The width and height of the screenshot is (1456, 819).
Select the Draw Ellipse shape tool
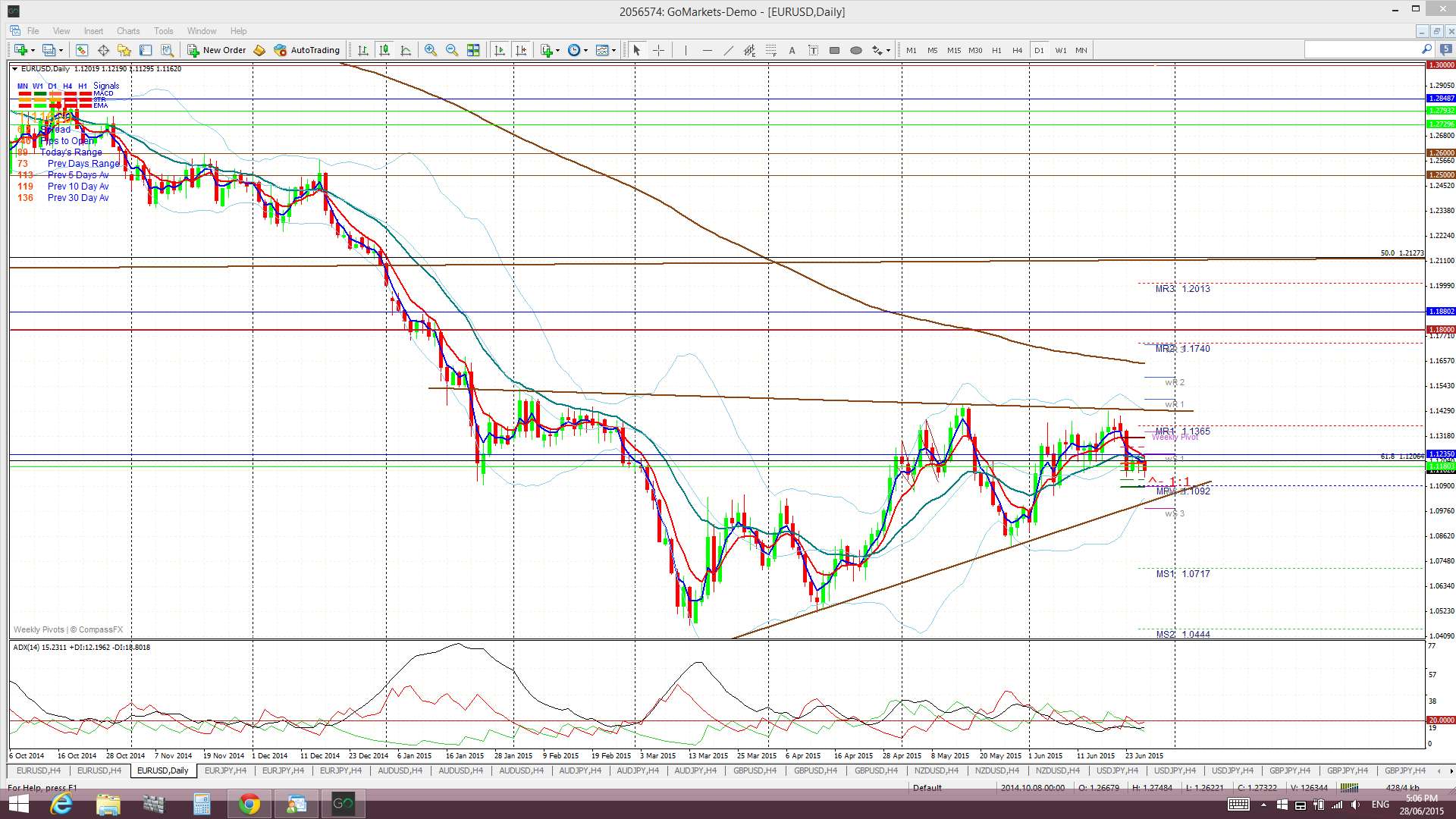pyautogui.click(x=856, y=50)
